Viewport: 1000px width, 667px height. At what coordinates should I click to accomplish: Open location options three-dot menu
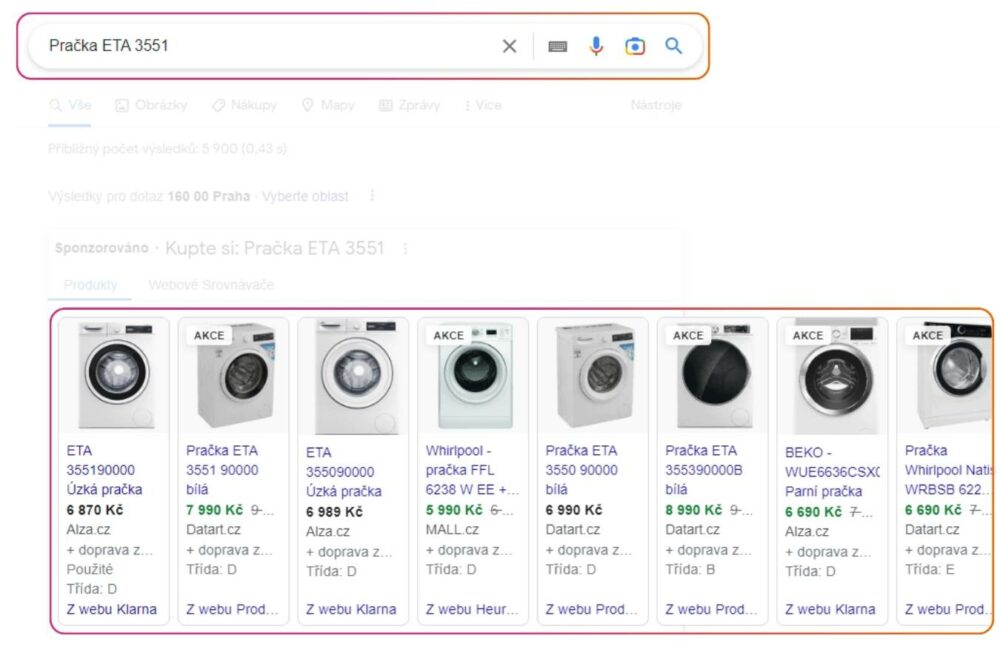click(372, 196)
